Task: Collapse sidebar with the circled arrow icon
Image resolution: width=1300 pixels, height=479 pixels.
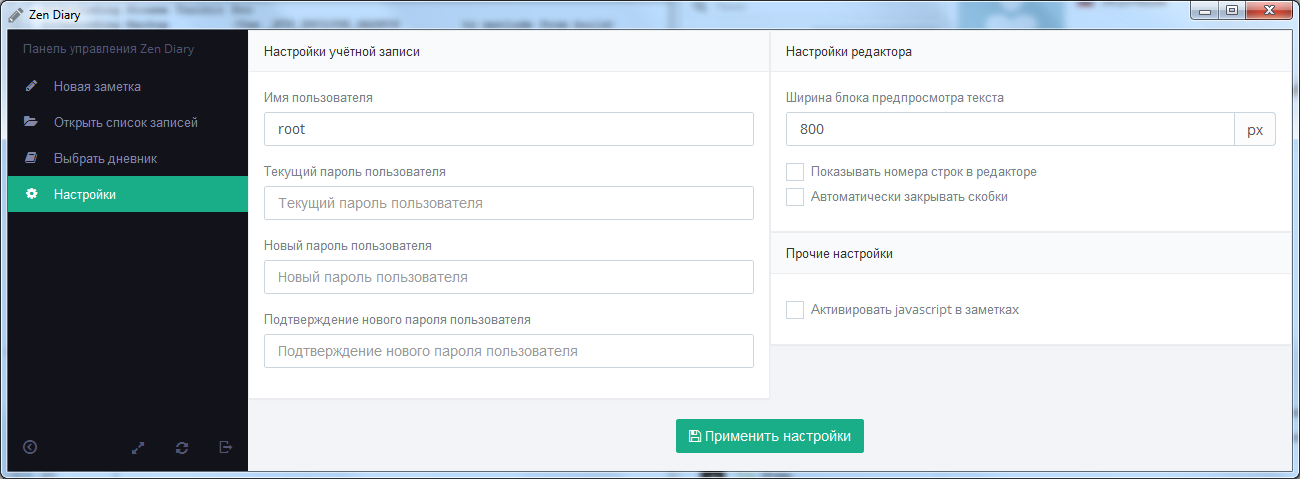Action: click(30, 447)
